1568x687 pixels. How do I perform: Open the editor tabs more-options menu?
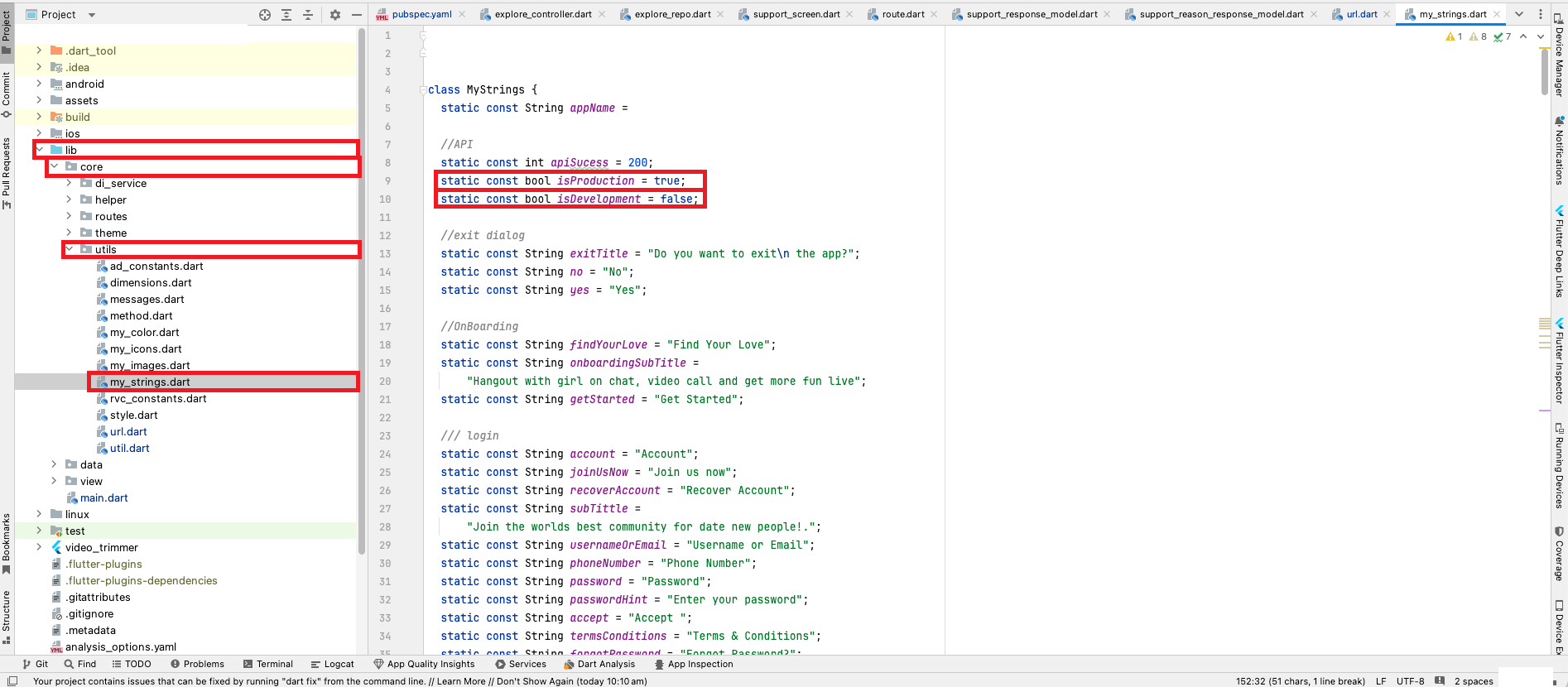[x=1541, y=14]
